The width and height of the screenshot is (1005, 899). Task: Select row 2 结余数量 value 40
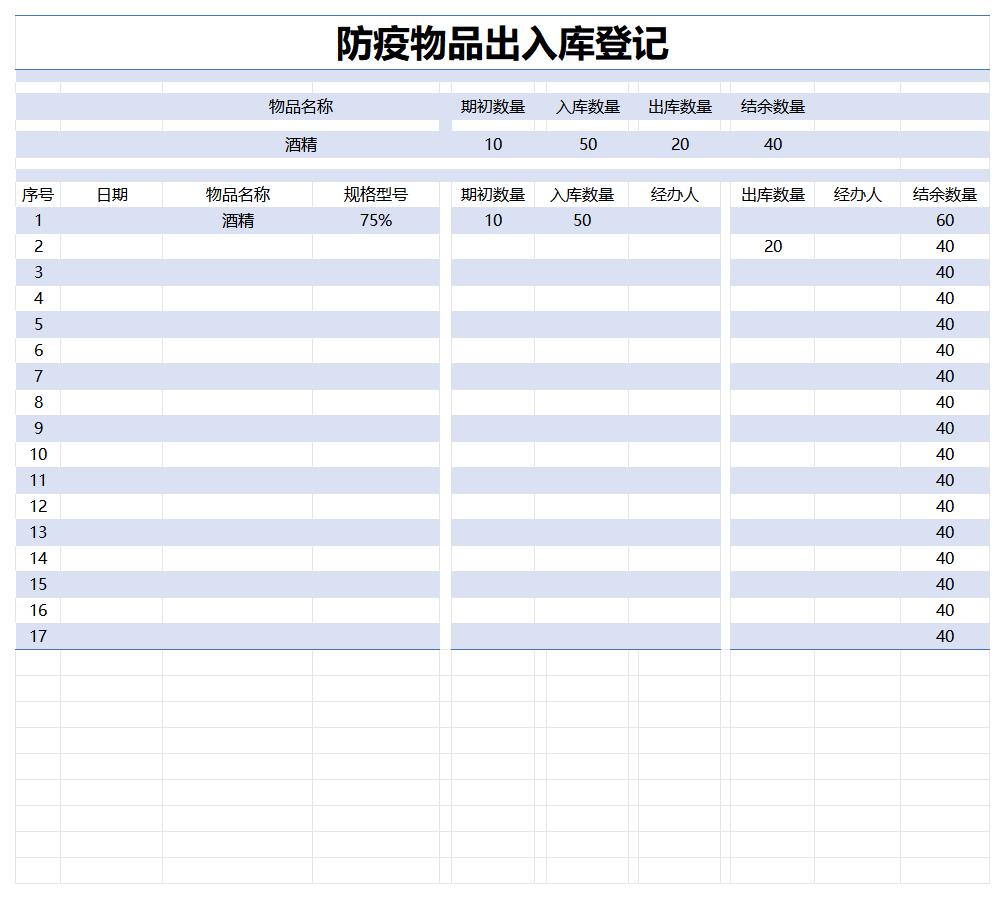point(945,247)
